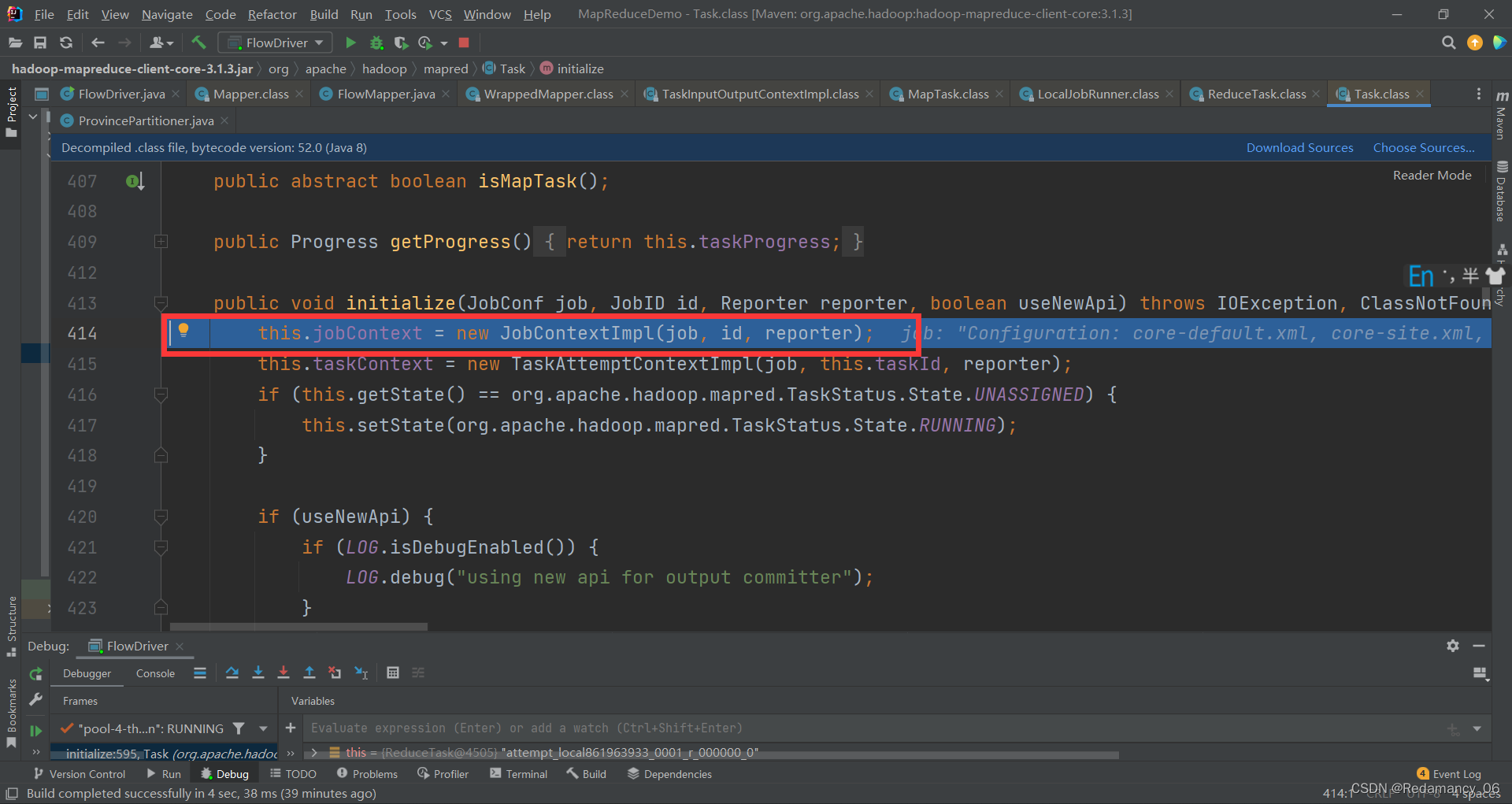Collapse the if useNewApi block at line 420
The image size is (1512, 804).
[x=161, y=517]
